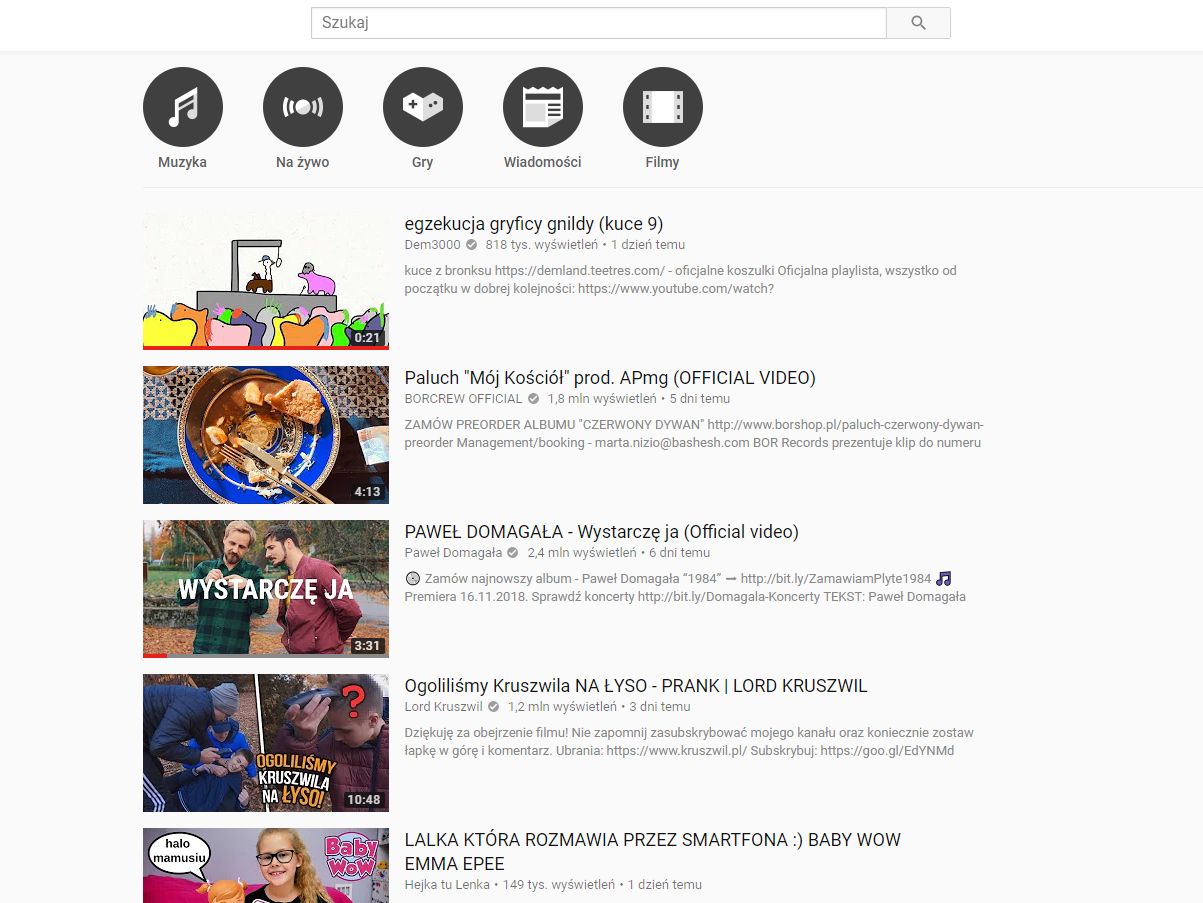Viewport: 1203px width, 903px height.
Task: Open the Na żywo live category icon
Action: [303, 107]
